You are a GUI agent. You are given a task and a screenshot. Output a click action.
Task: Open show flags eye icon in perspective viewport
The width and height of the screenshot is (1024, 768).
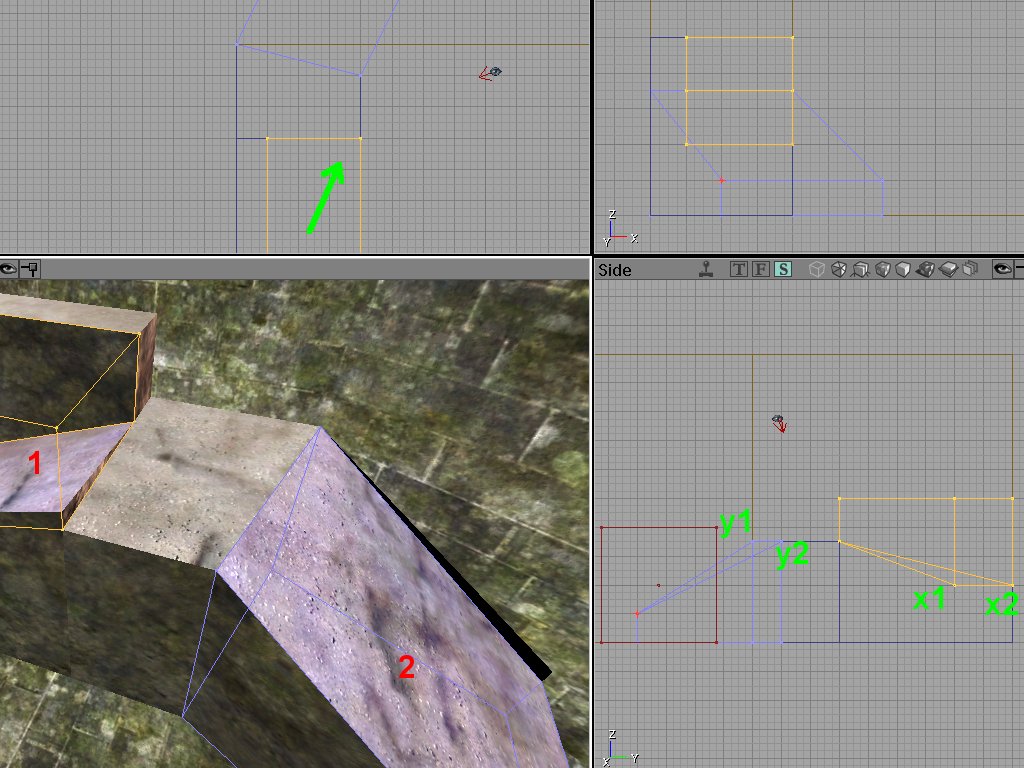point(8,270)
